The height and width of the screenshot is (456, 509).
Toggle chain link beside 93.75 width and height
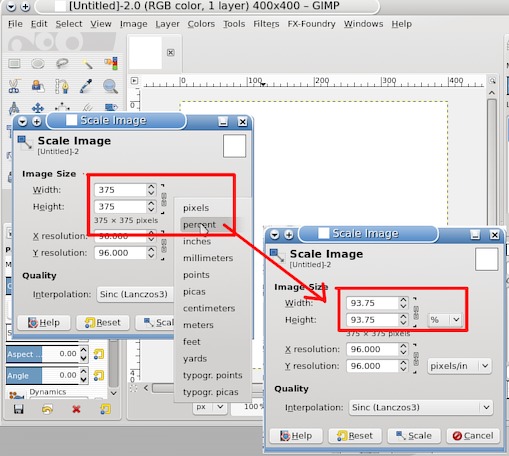tap(416, 312)
